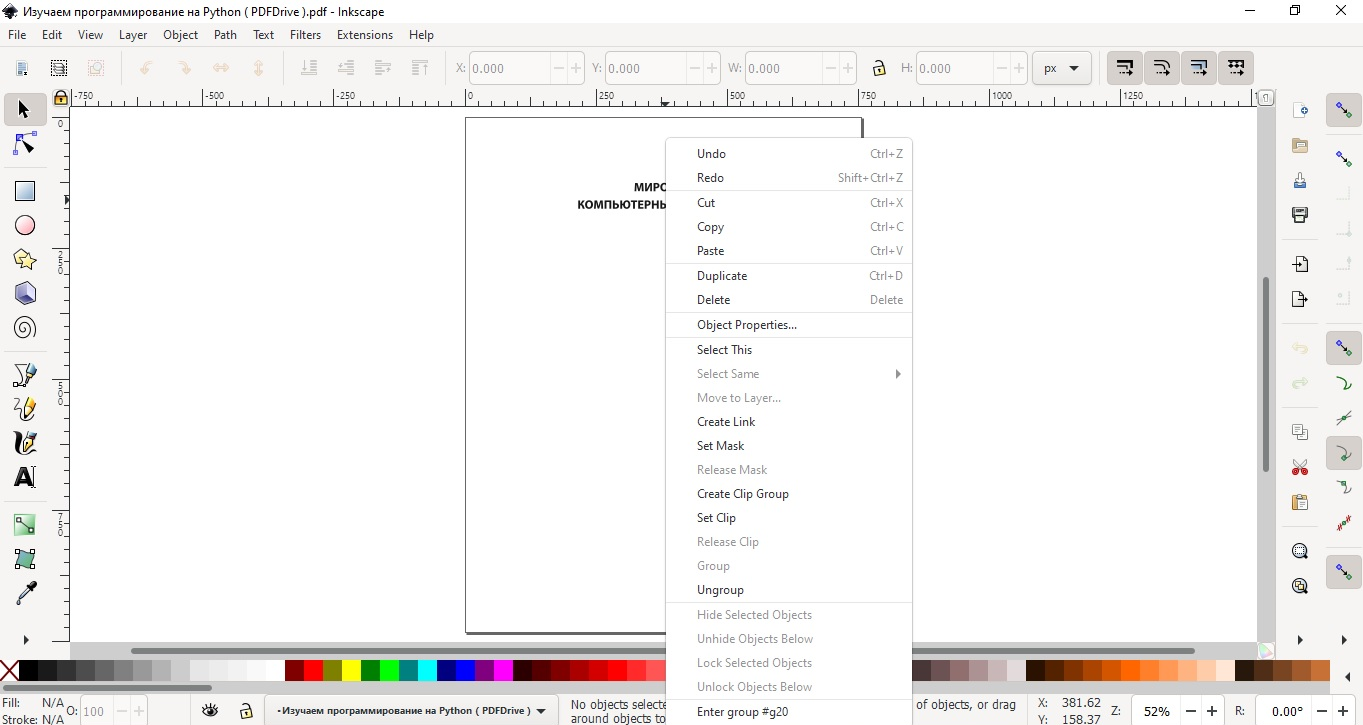Viewport: 1363px width, 725px height.
Task: Choose the Rectangle tool
Action: [25, 191]
